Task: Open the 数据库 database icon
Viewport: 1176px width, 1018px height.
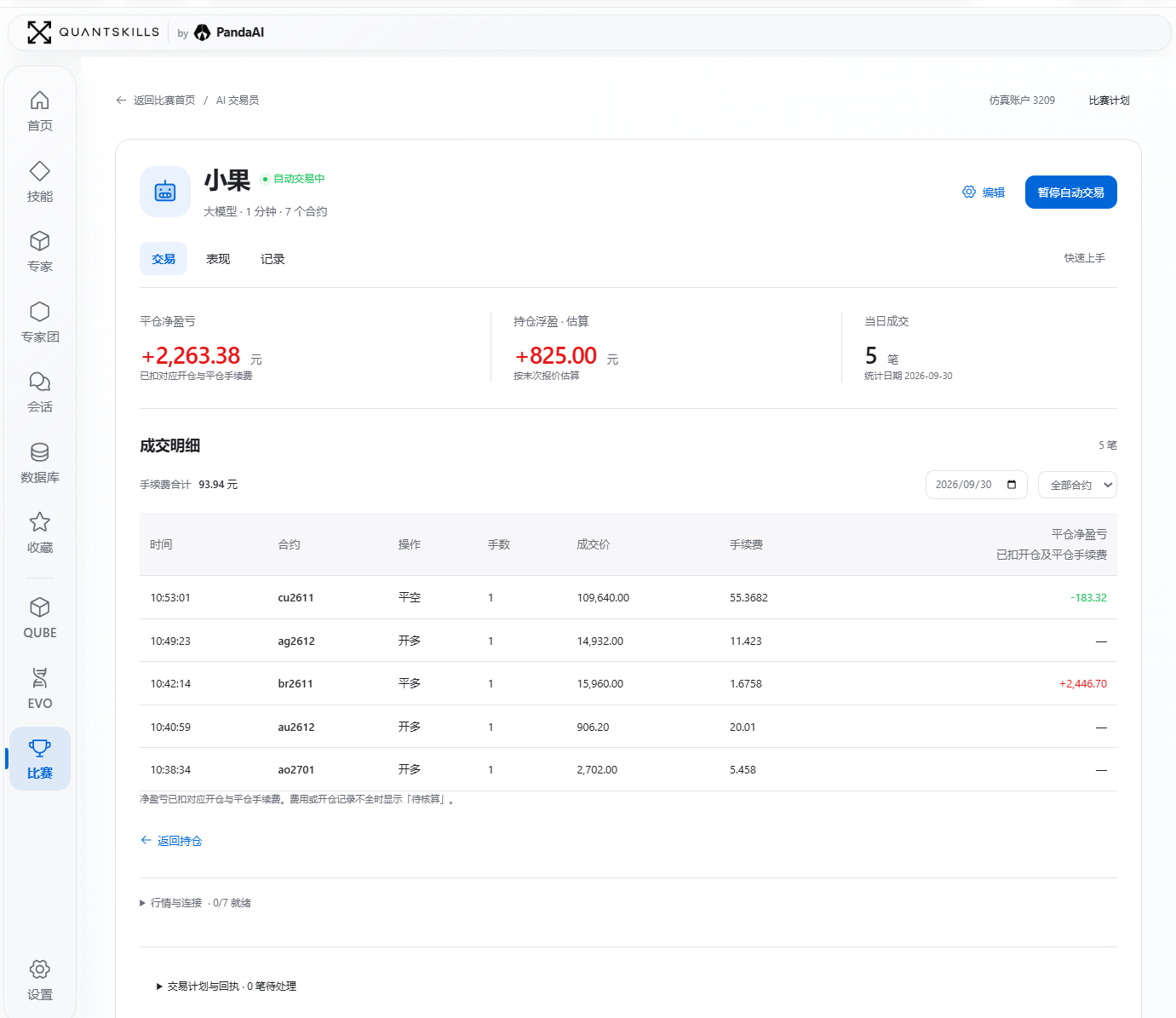Action: [40, 452]
